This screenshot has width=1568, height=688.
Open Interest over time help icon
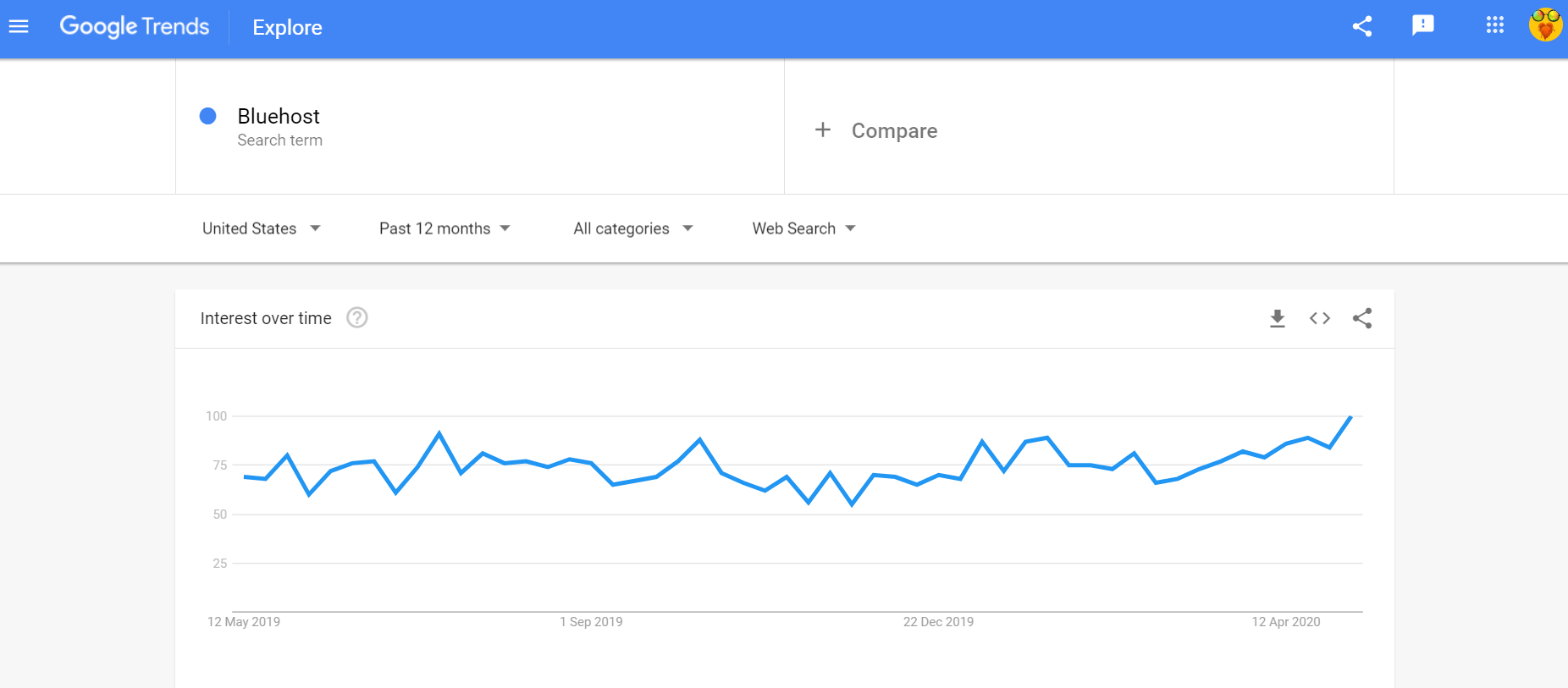[x=357, y=317]
